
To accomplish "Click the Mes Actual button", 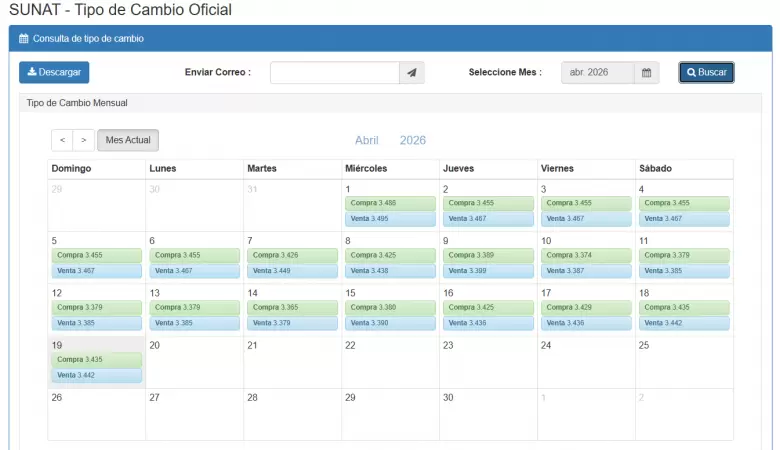I will 128,141.
